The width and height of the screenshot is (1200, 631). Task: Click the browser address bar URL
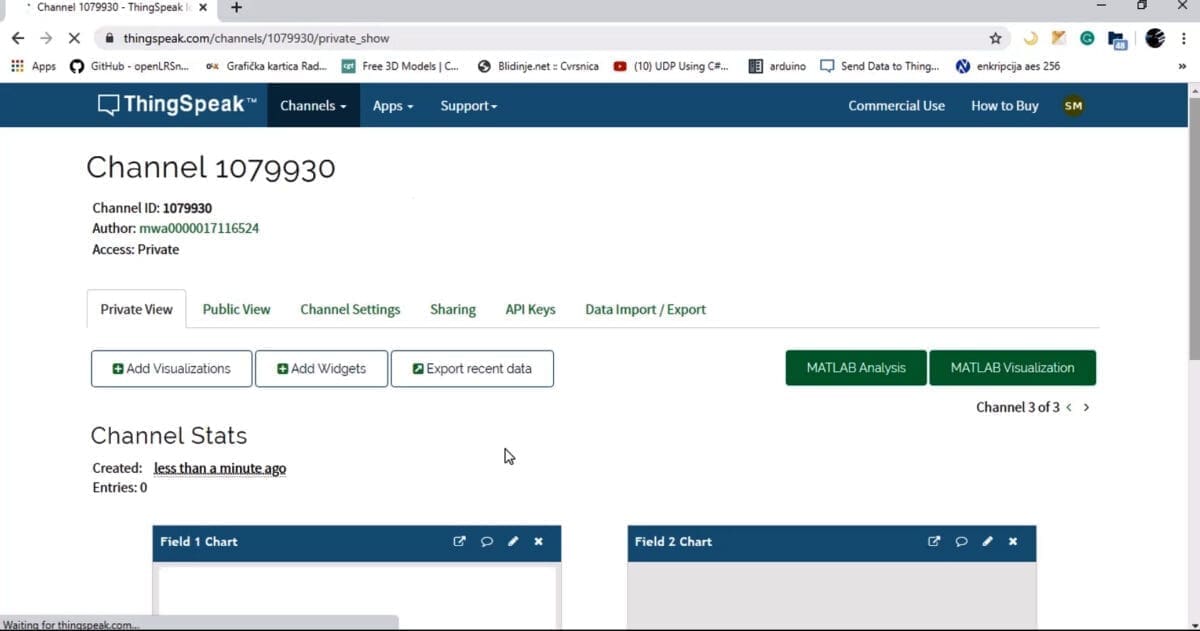[x=257, y=38]
